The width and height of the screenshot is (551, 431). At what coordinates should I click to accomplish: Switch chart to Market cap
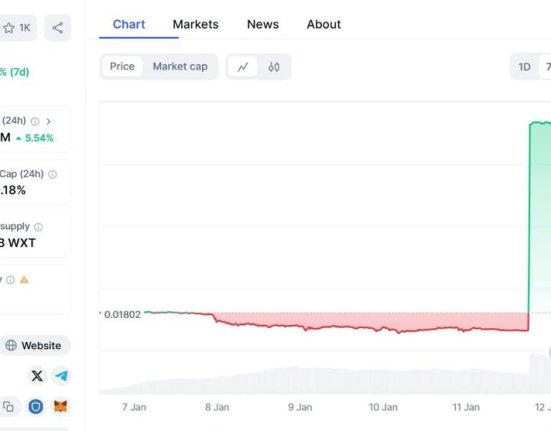click(180, 66)
